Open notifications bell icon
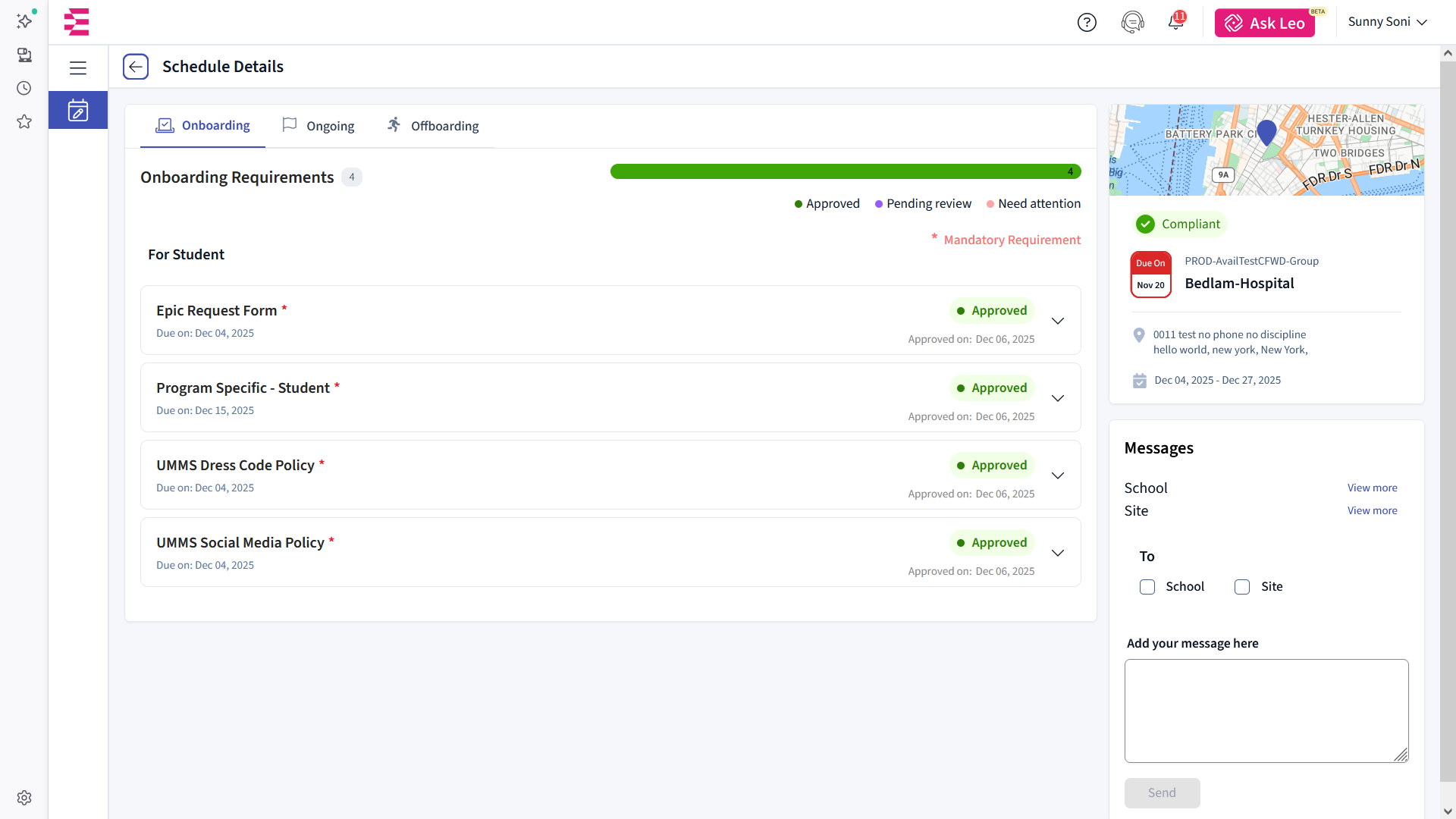 pyautogui.click(x=1175, y=22)
